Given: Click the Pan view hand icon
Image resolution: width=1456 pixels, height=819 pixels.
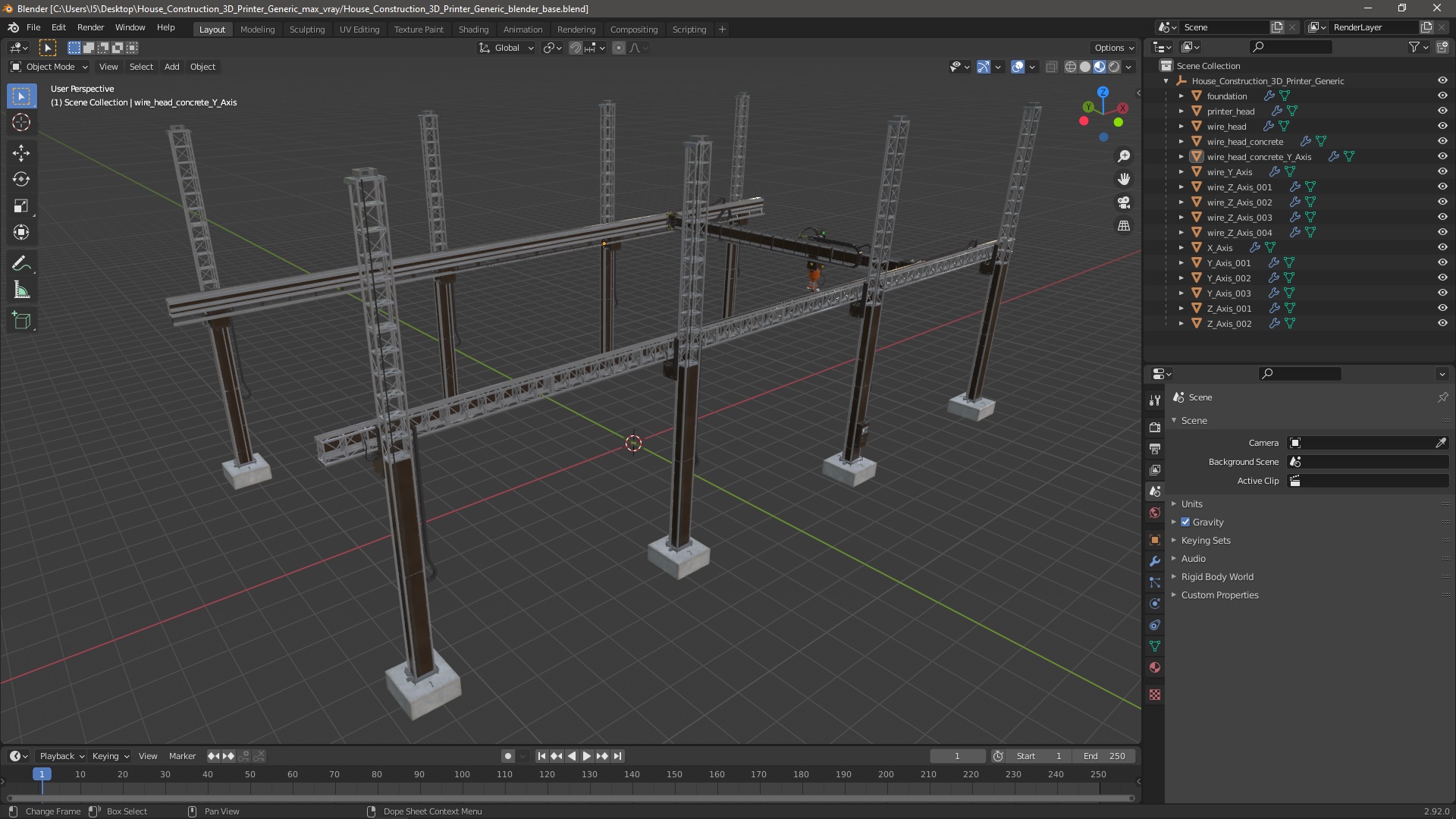Looking at the screenshot, I should pyautogui.click(x=1124, y=179).
